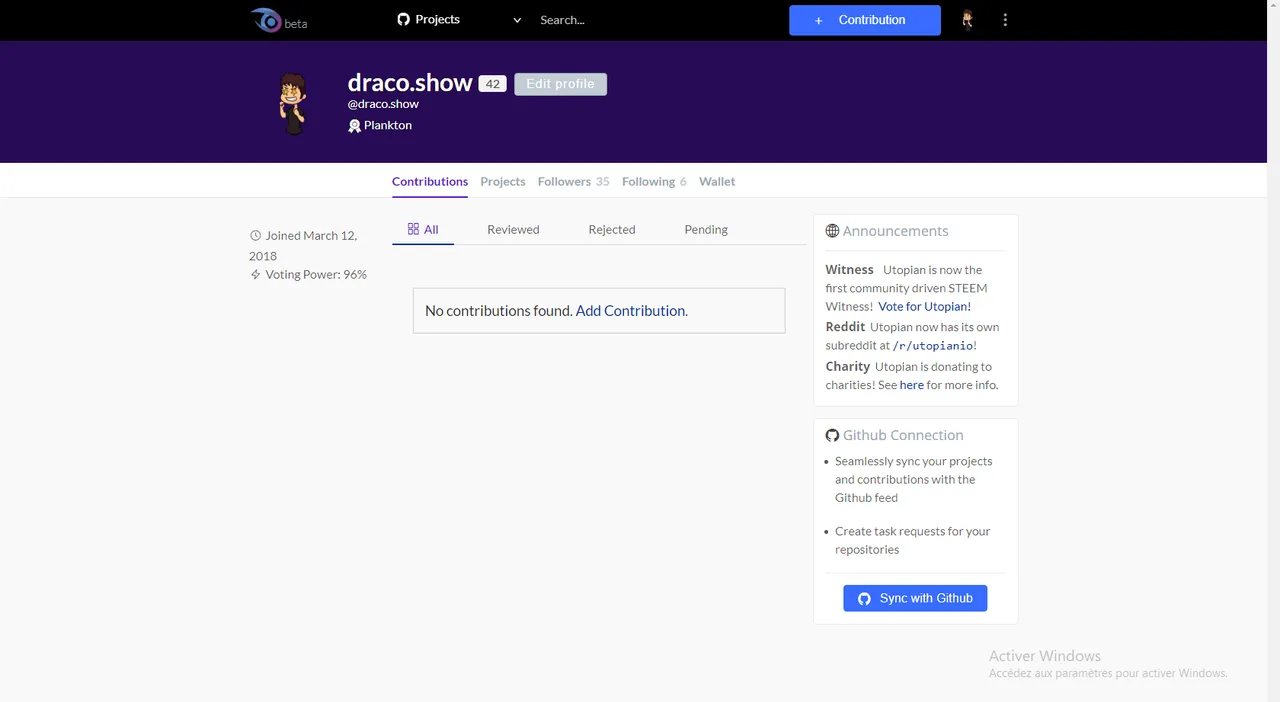Click the lightning Voting Power icon
The image size is (1280, 702).
point(255,274)
